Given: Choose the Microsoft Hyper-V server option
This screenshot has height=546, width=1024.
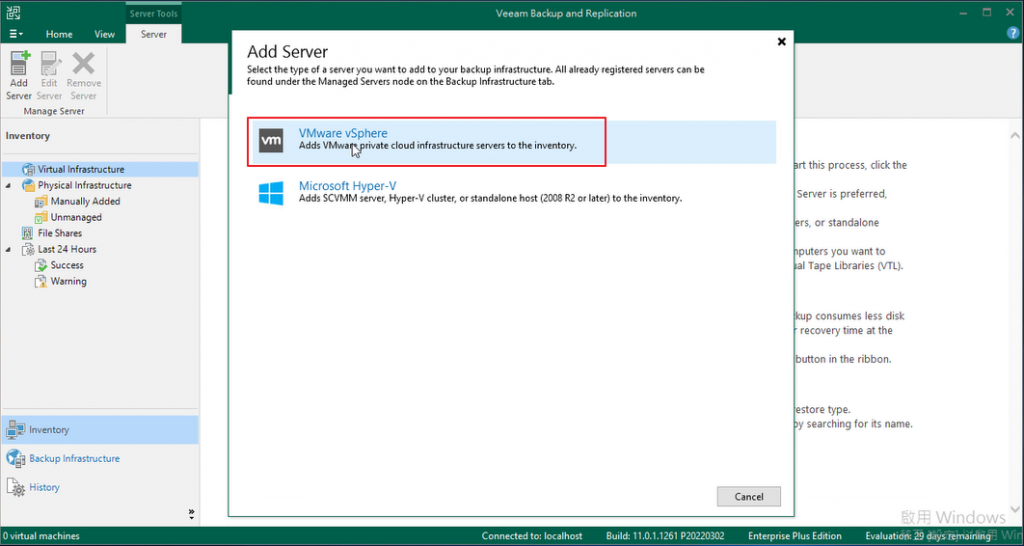Looking at the screenshot, I should 513,193.
